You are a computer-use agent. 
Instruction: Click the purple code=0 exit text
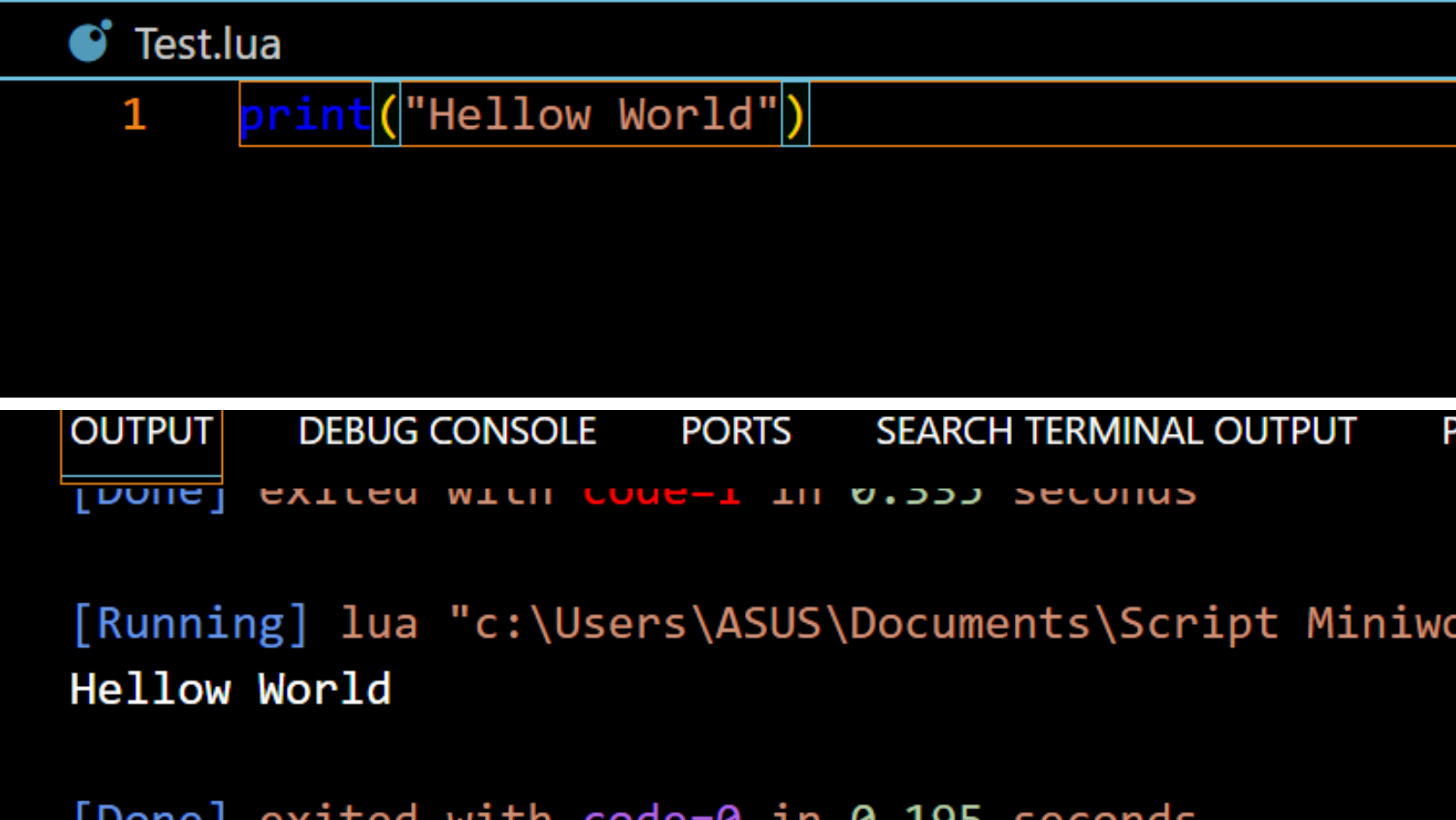click(x=661, y=811)
